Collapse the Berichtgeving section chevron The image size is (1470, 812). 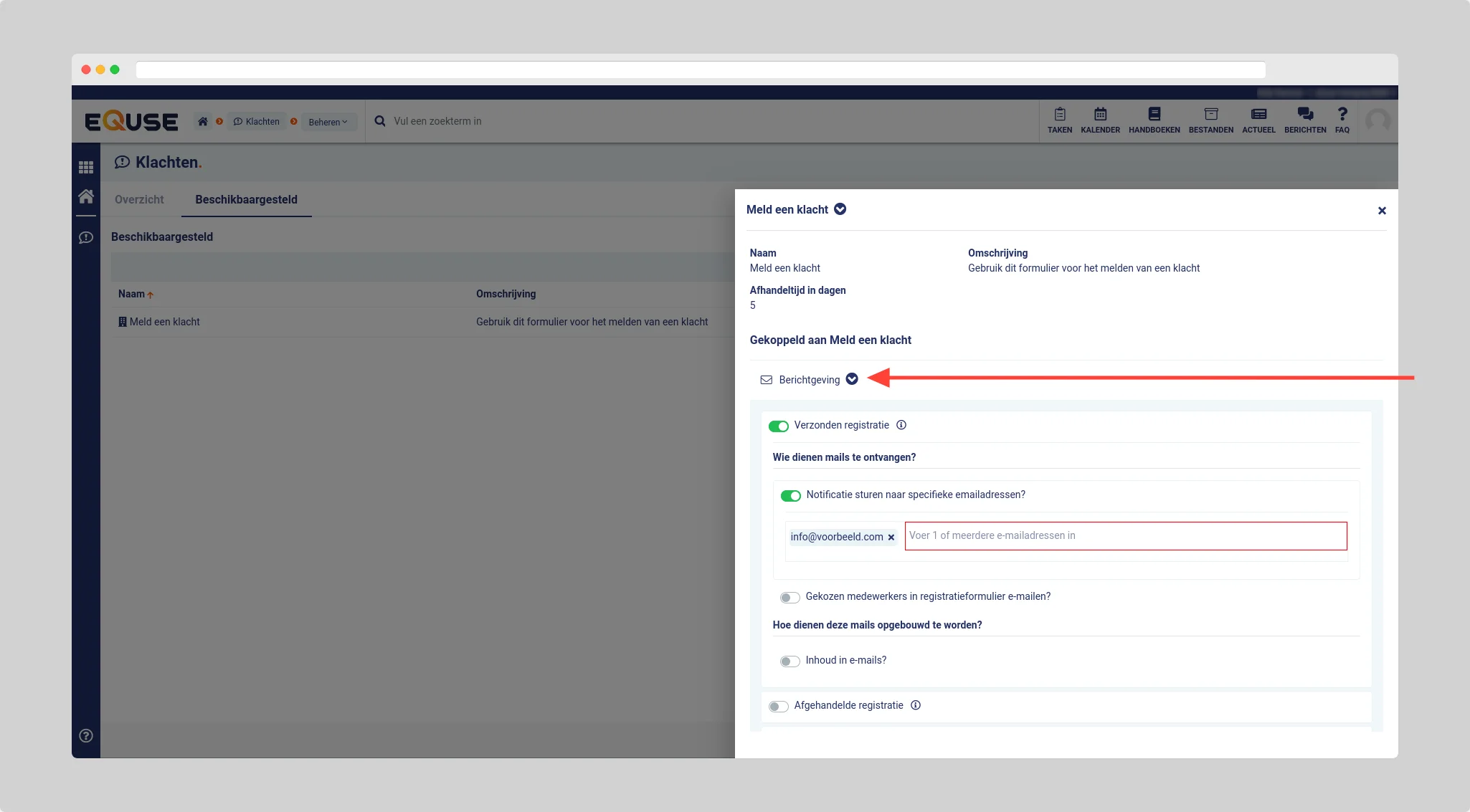tap(852, 379)
